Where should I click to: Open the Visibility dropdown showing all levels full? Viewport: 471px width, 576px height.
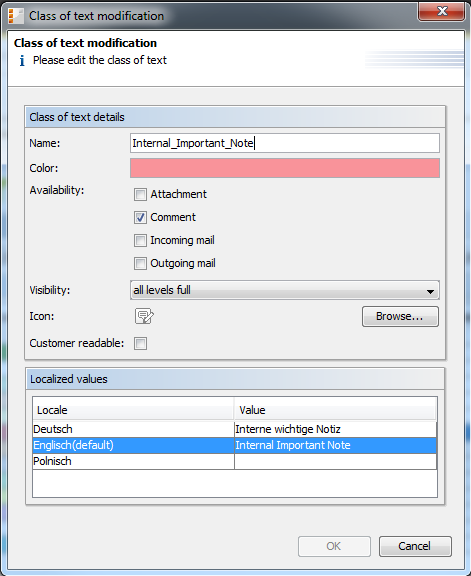(x=285, y=290)
